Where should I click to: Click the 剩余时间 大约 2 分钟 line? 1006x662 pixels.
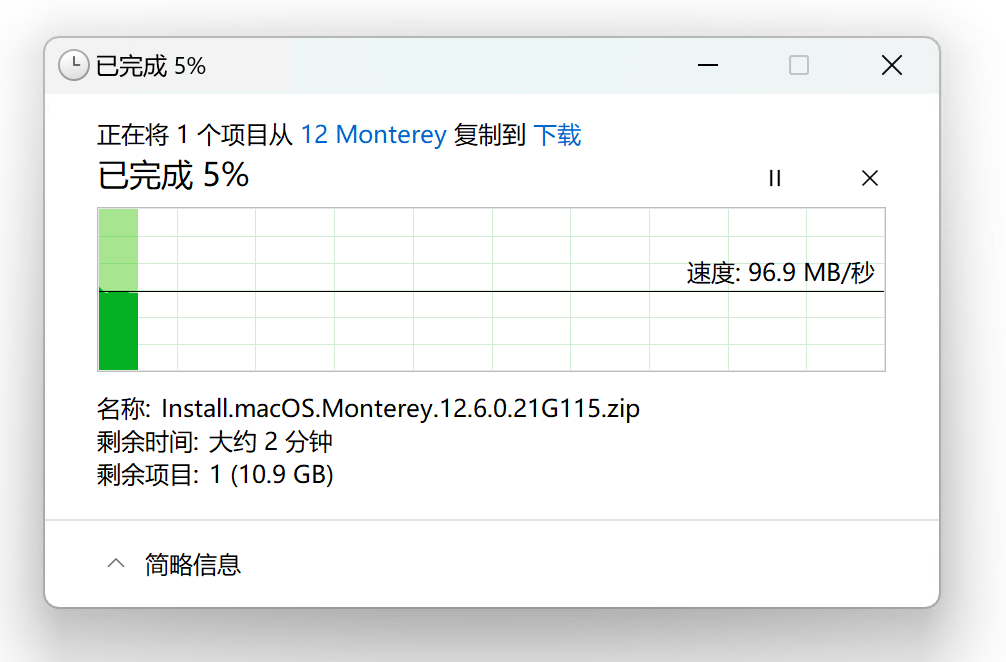[215, 441]
